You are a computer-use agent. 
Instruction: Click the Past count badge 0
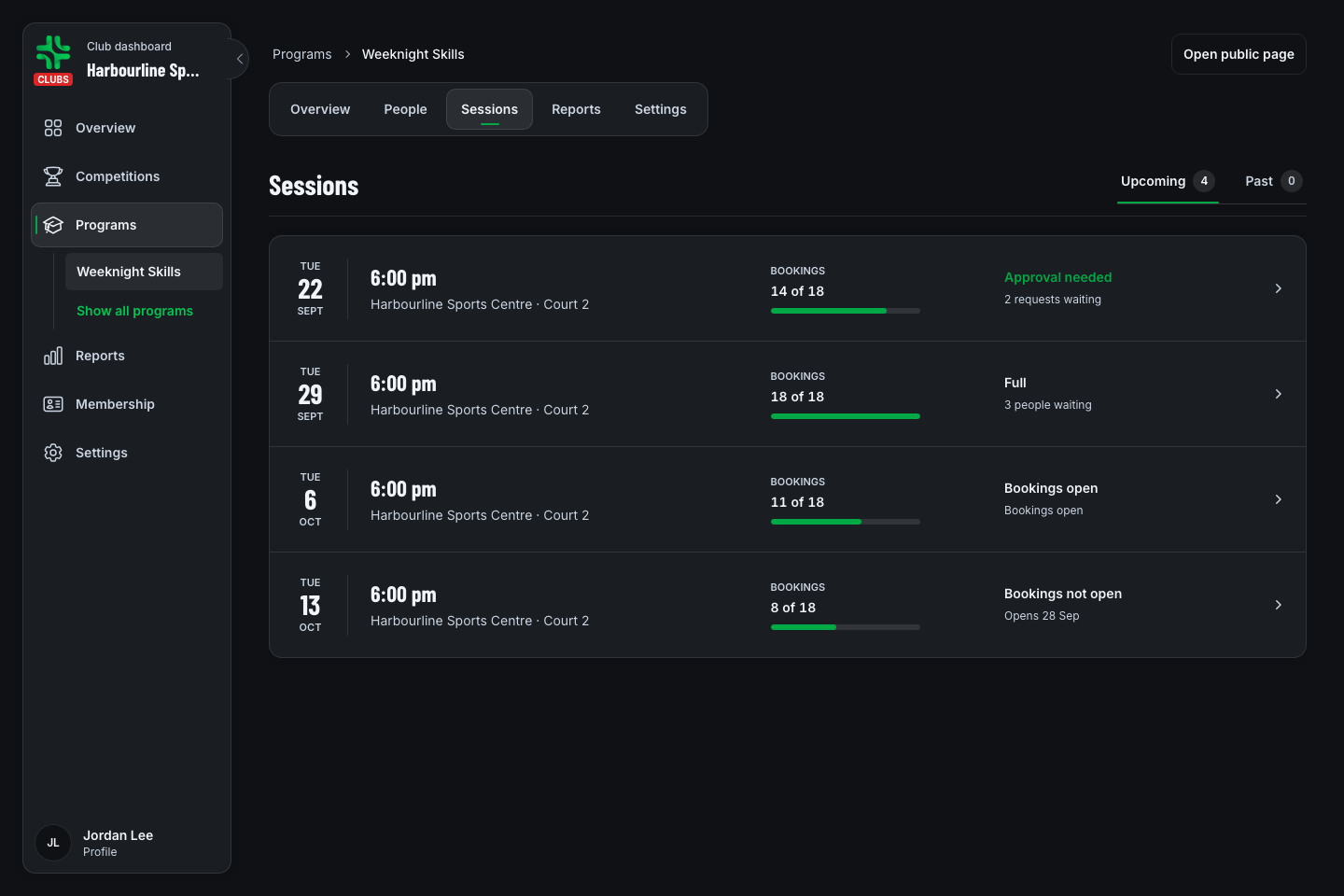(x=1292, y=181)
